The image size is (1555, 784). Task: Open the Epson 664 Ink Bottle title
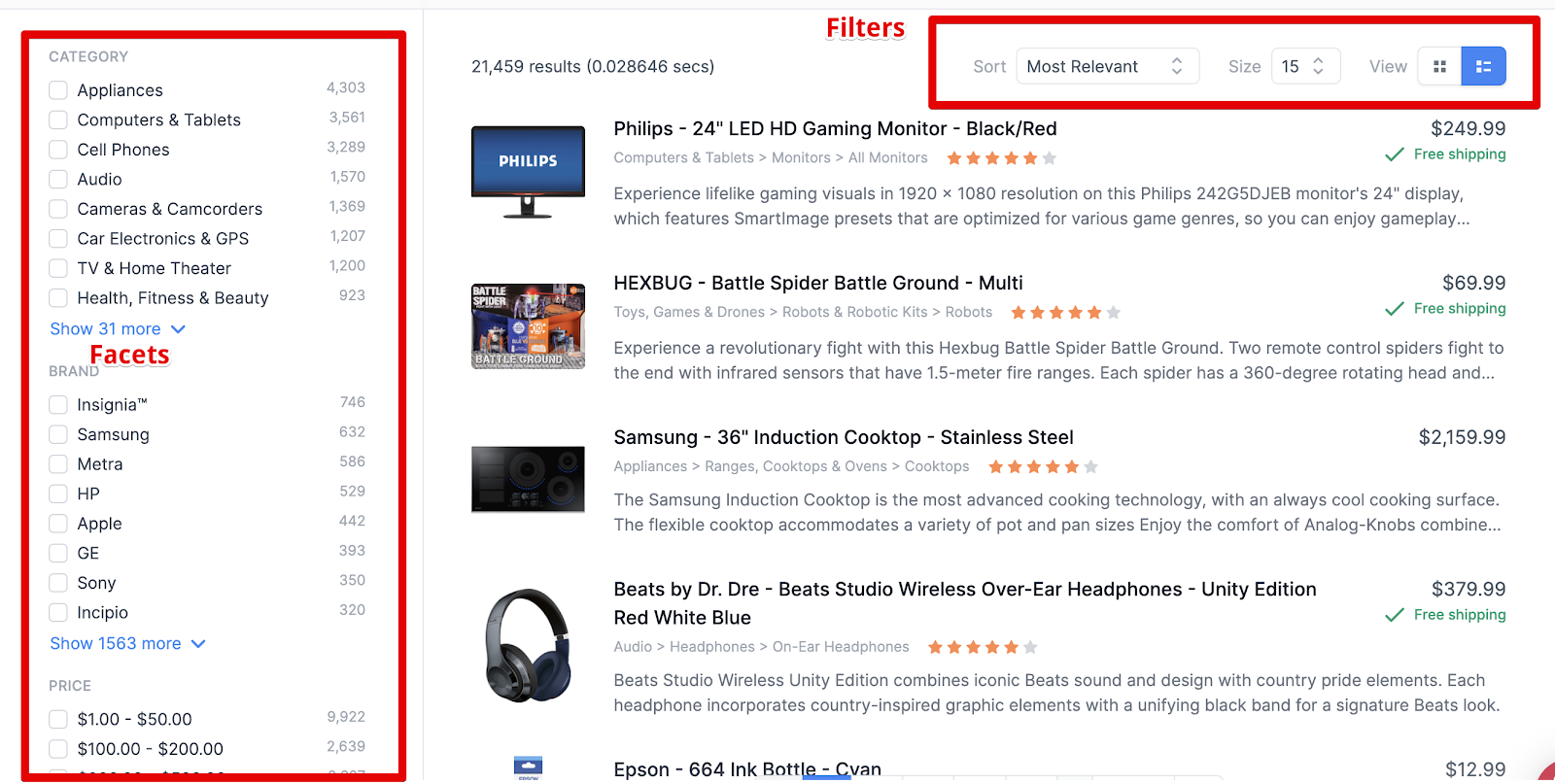click(x=747, y=769)
